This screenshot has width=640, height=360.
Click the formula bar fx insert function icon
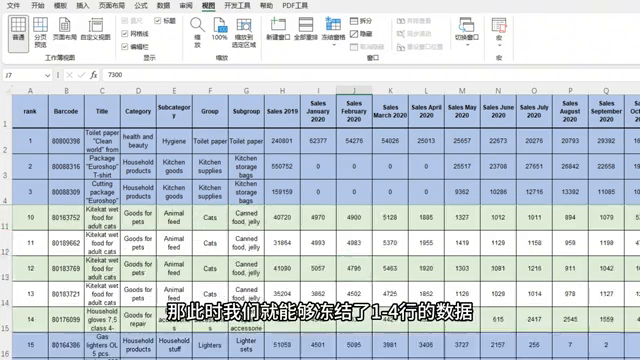pos(94,75)
